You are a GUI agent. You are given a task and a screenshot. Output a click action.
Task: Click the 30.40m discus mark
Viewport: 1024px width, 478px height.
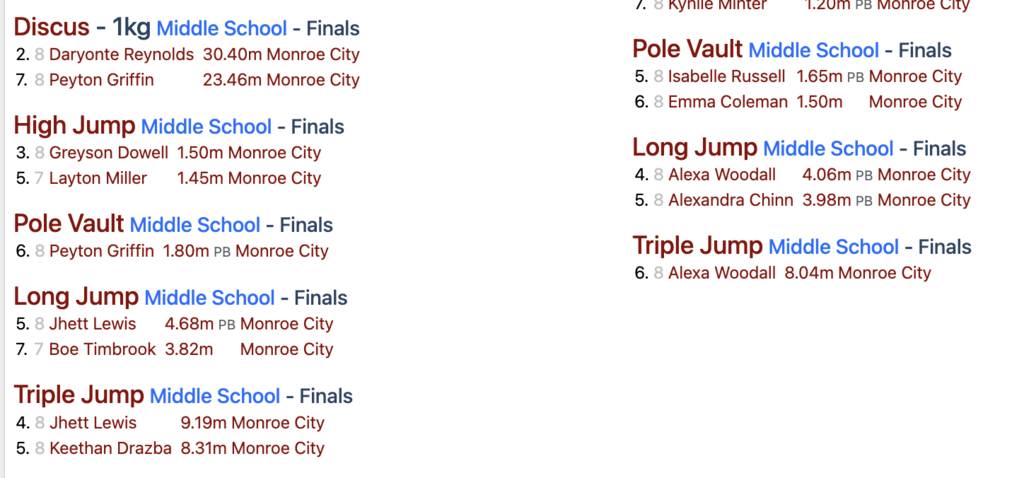point(232,55)
